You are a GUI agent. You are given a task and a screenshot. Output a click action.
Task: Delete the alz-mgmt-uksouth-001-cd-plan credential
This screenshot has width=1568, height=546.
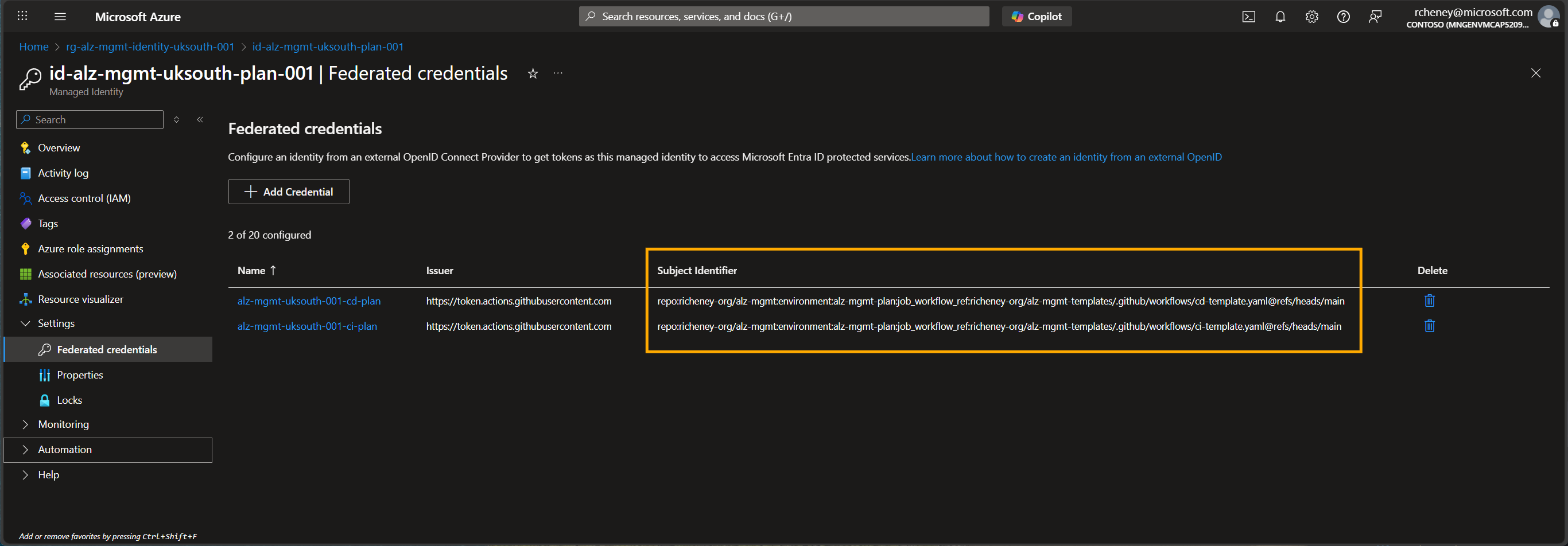(x=1430, y=301)
